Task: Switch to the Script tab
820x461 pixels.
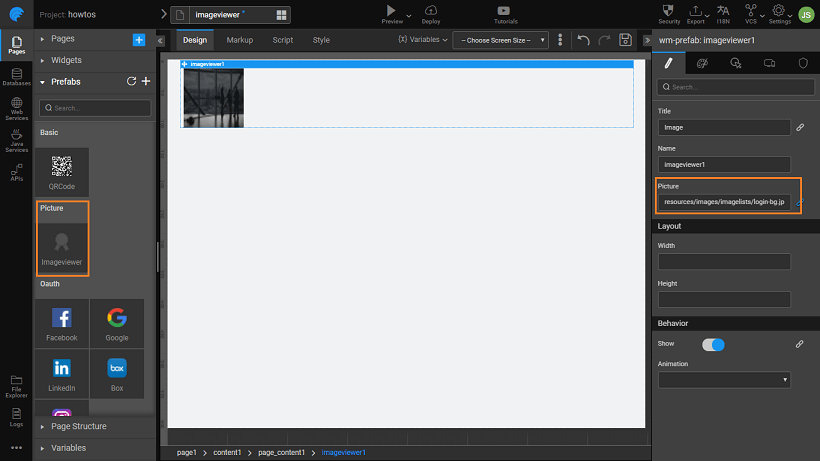Action: pyautogui.click(x=283, y=40)
